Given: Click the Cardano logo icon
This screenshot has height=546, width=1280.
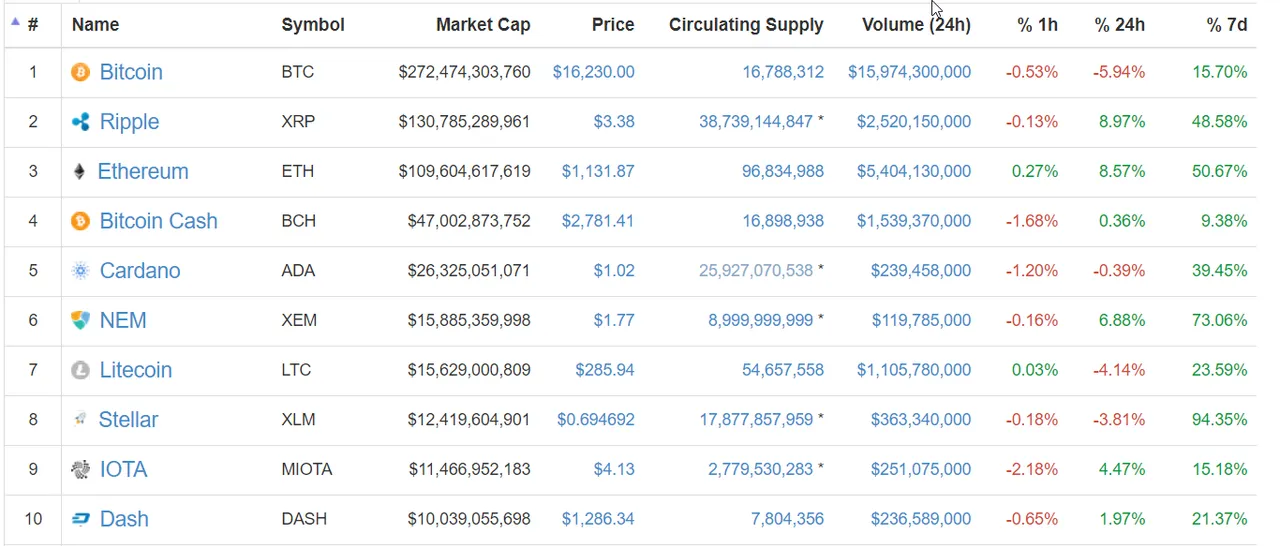Looking at the screenshot, I should pos(80,271).
